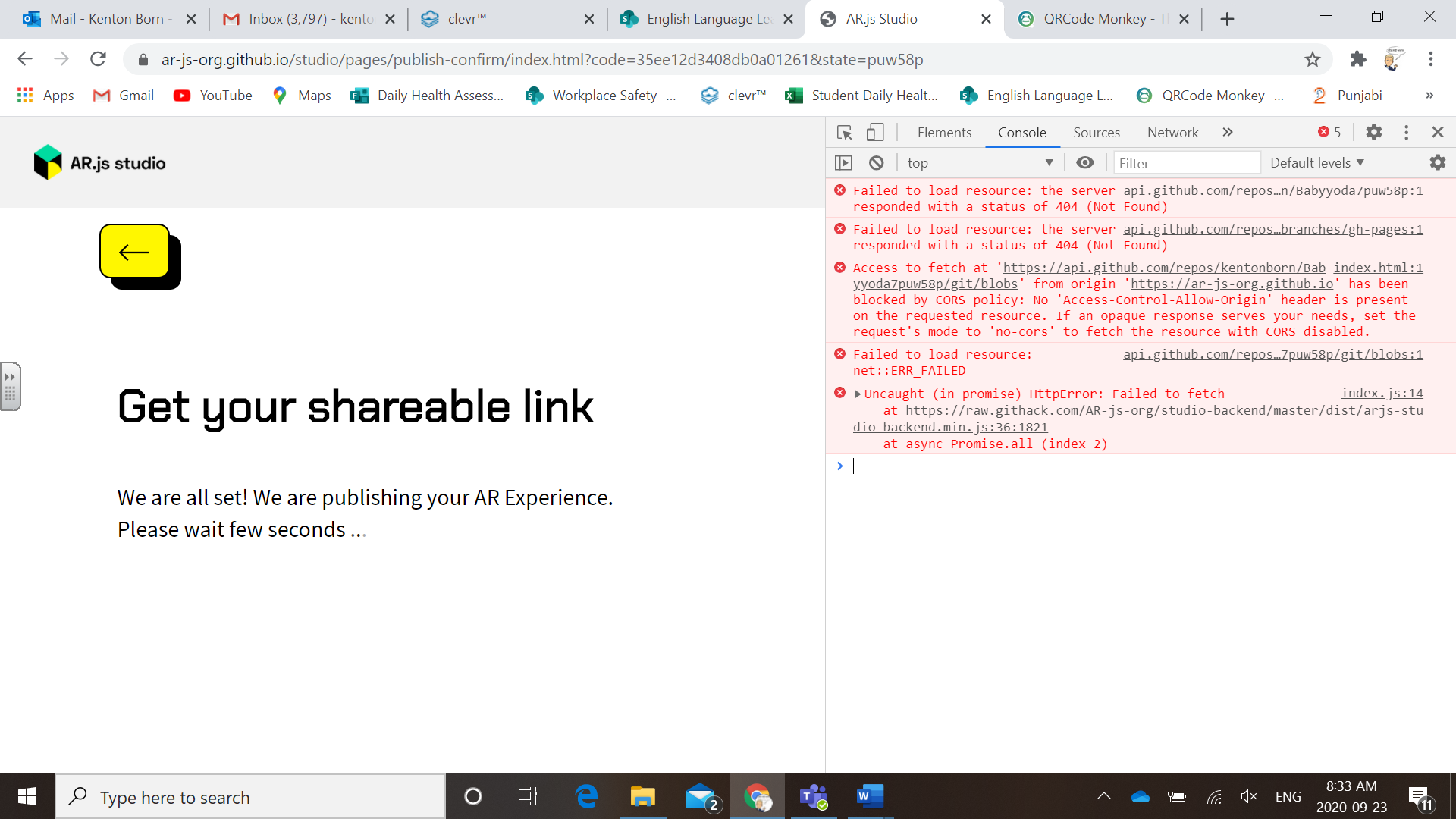Image resolution: width=1456 pixels, height=819 pixels.
Task: Bookmark this page with the star icon
Action: coord(1313,58)
